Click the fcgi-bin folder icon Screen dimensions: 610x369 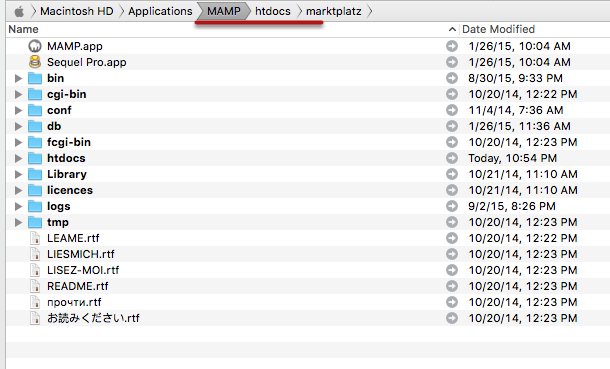point(35,142)
